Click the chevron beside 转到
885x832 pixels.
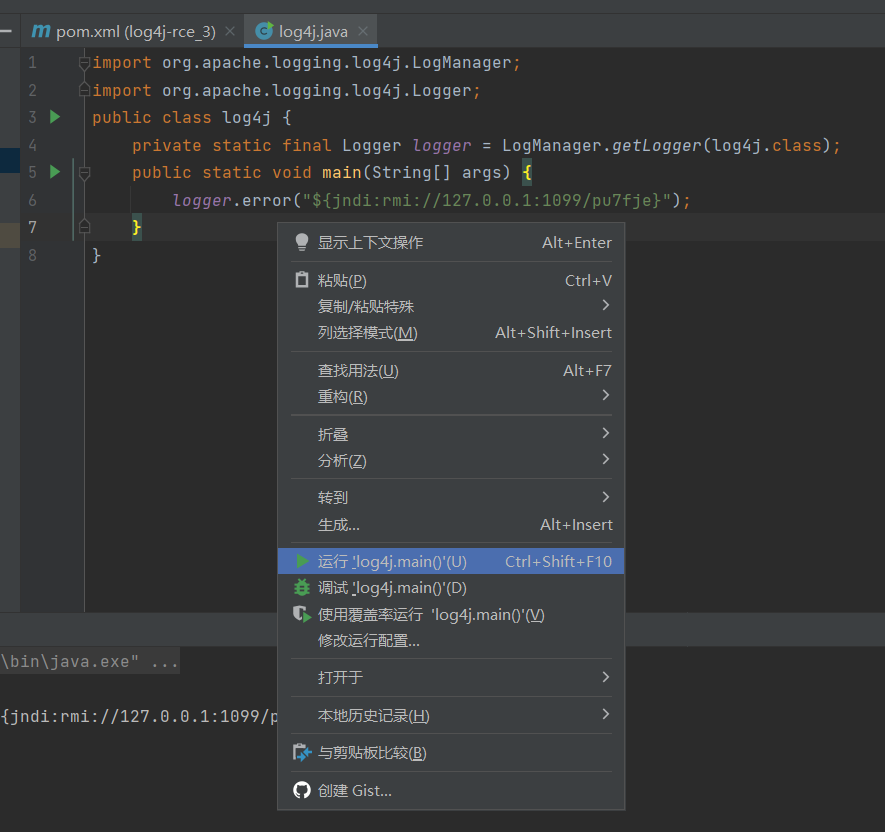606,497
